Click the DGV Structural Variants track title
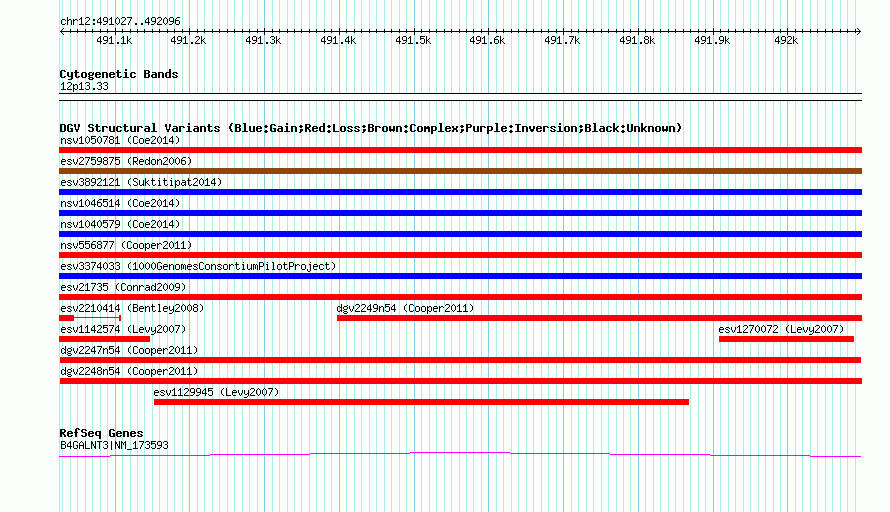The width and height of the screenshot is (890, 512). pos(371,128)
